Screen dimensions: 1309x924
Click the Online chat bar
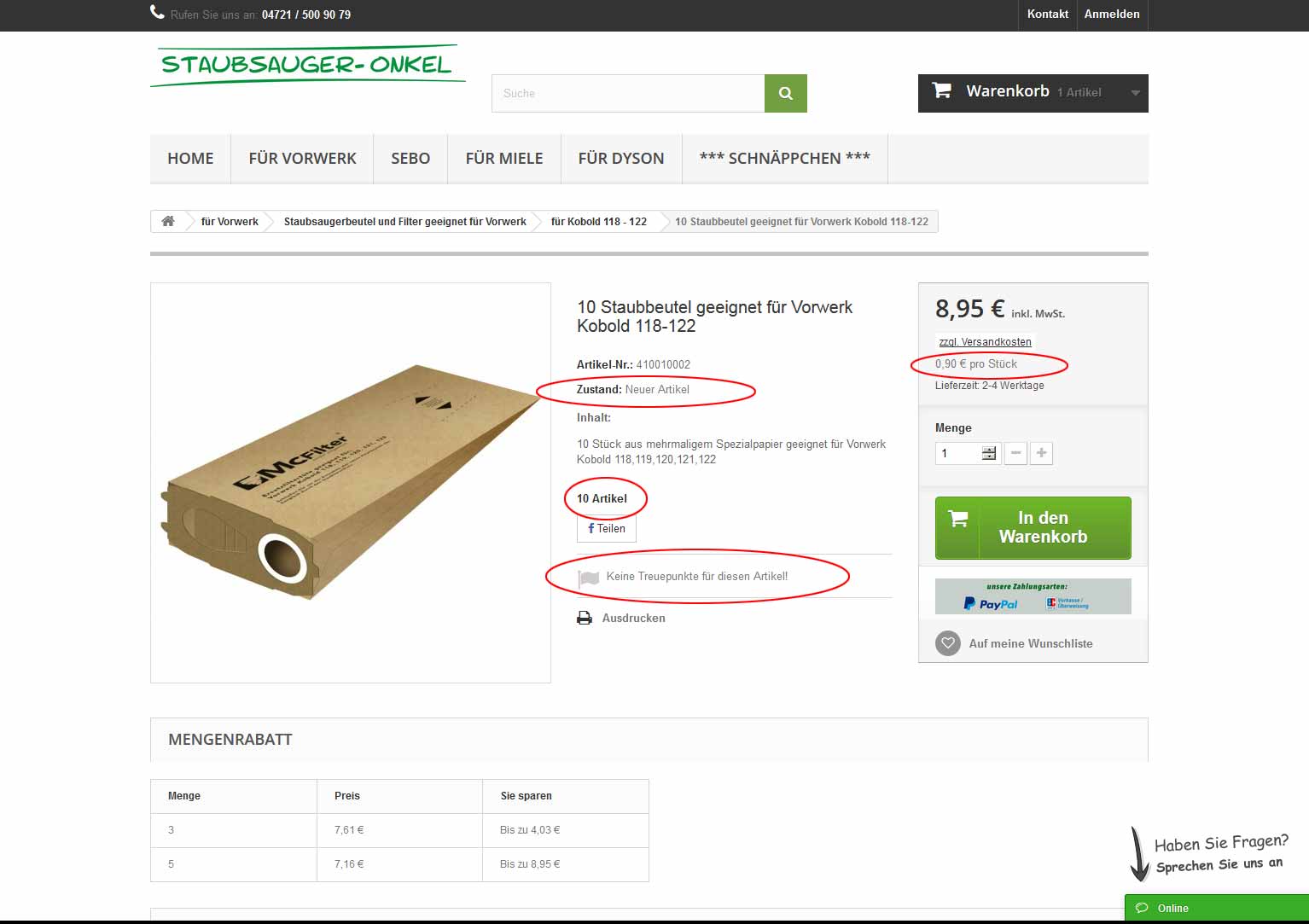click(x=1217, y=908)
